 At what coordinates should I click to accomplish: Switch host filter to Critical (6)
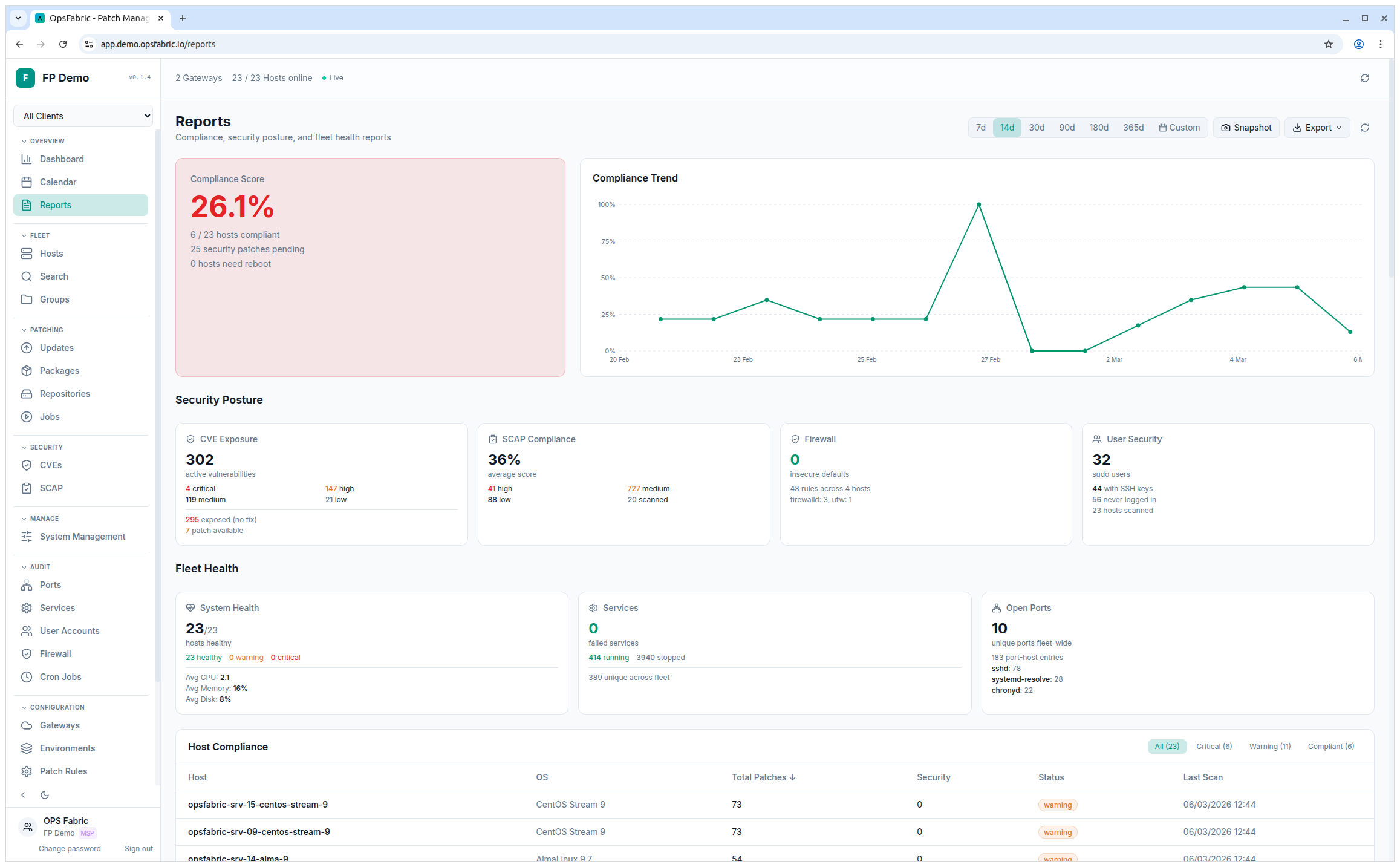pyautogui.click(x=1214, y=746)
